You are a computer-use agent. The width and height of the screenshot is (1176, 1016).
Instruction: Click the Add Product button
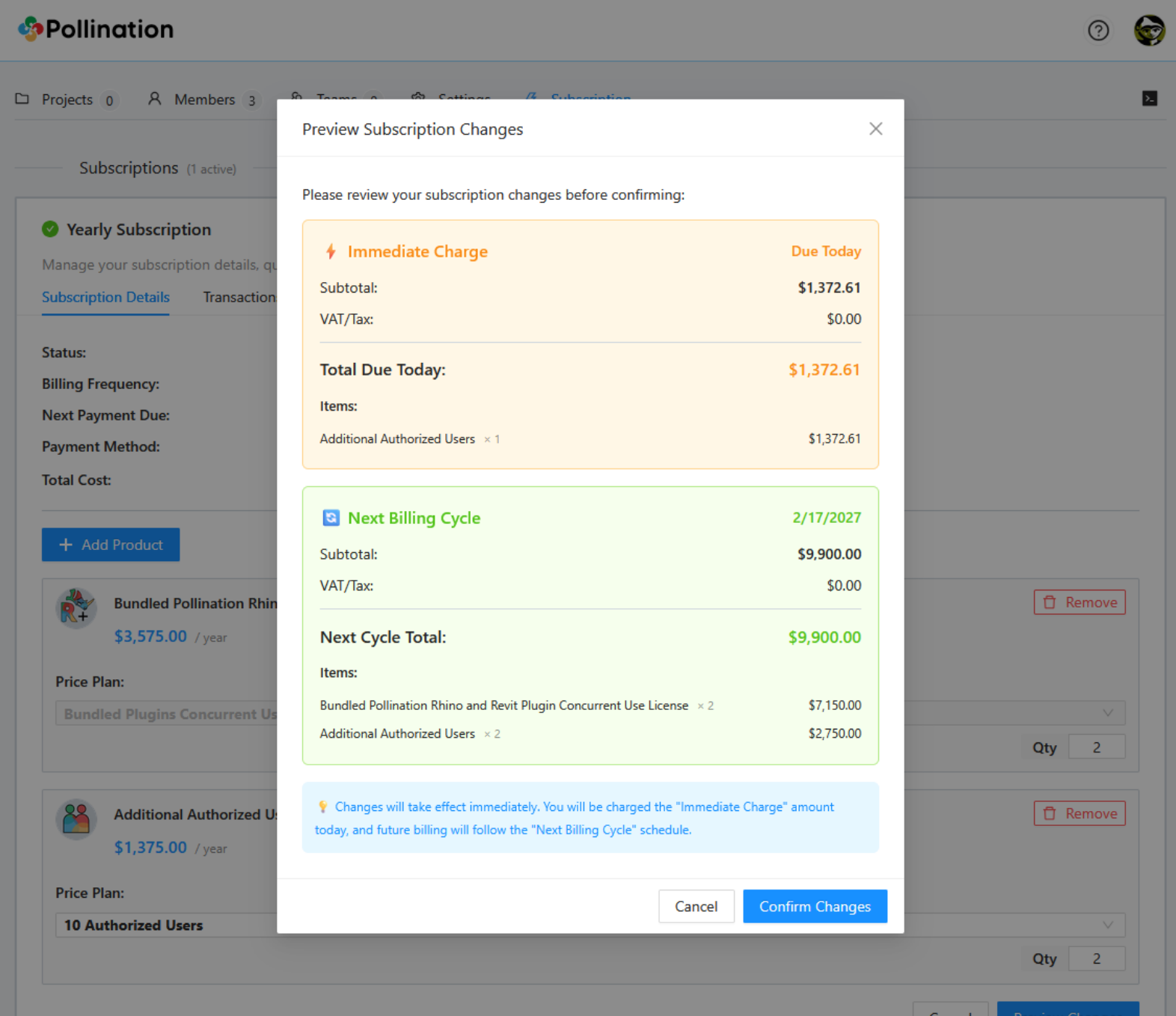click(111, 545)
